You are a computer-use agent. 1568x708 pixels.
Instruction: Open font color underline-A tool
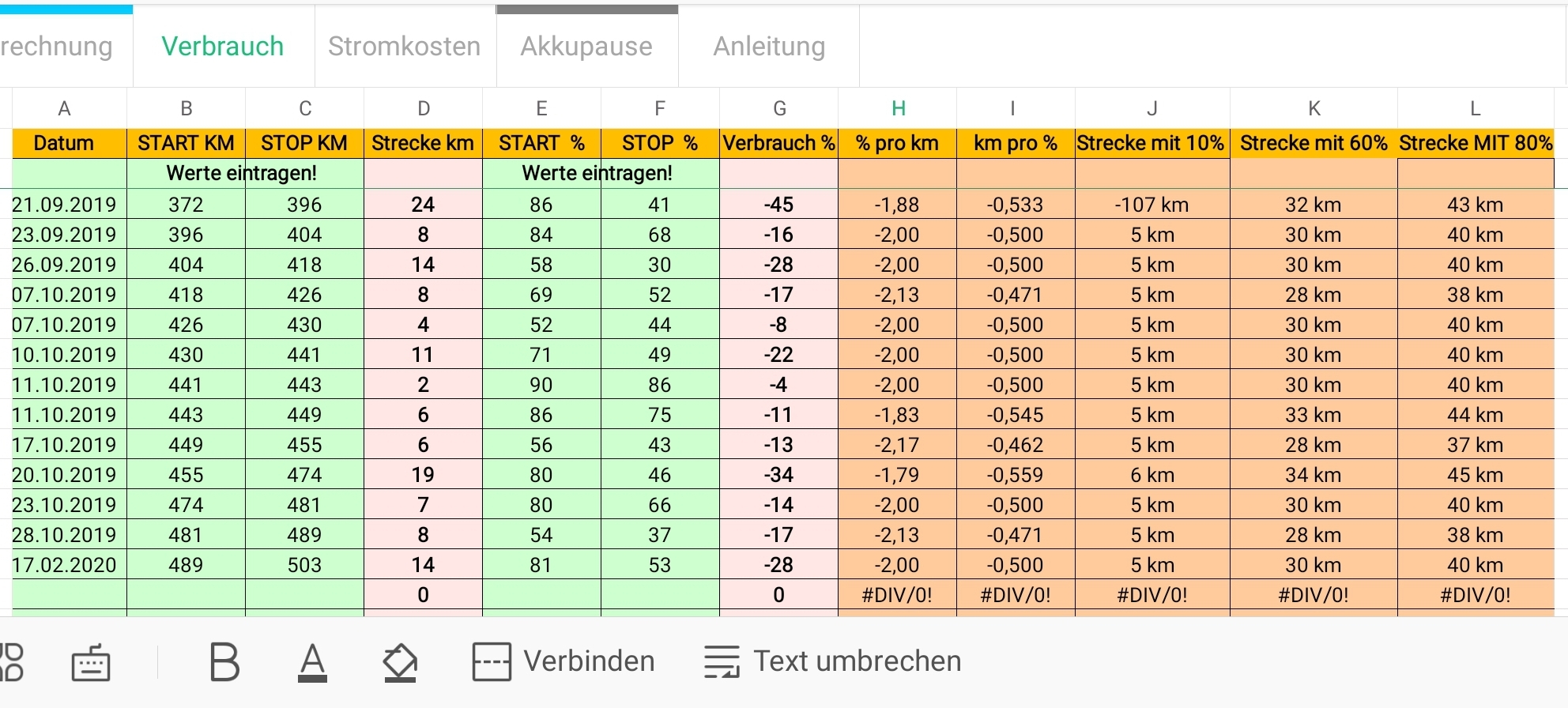pos(312,662)
